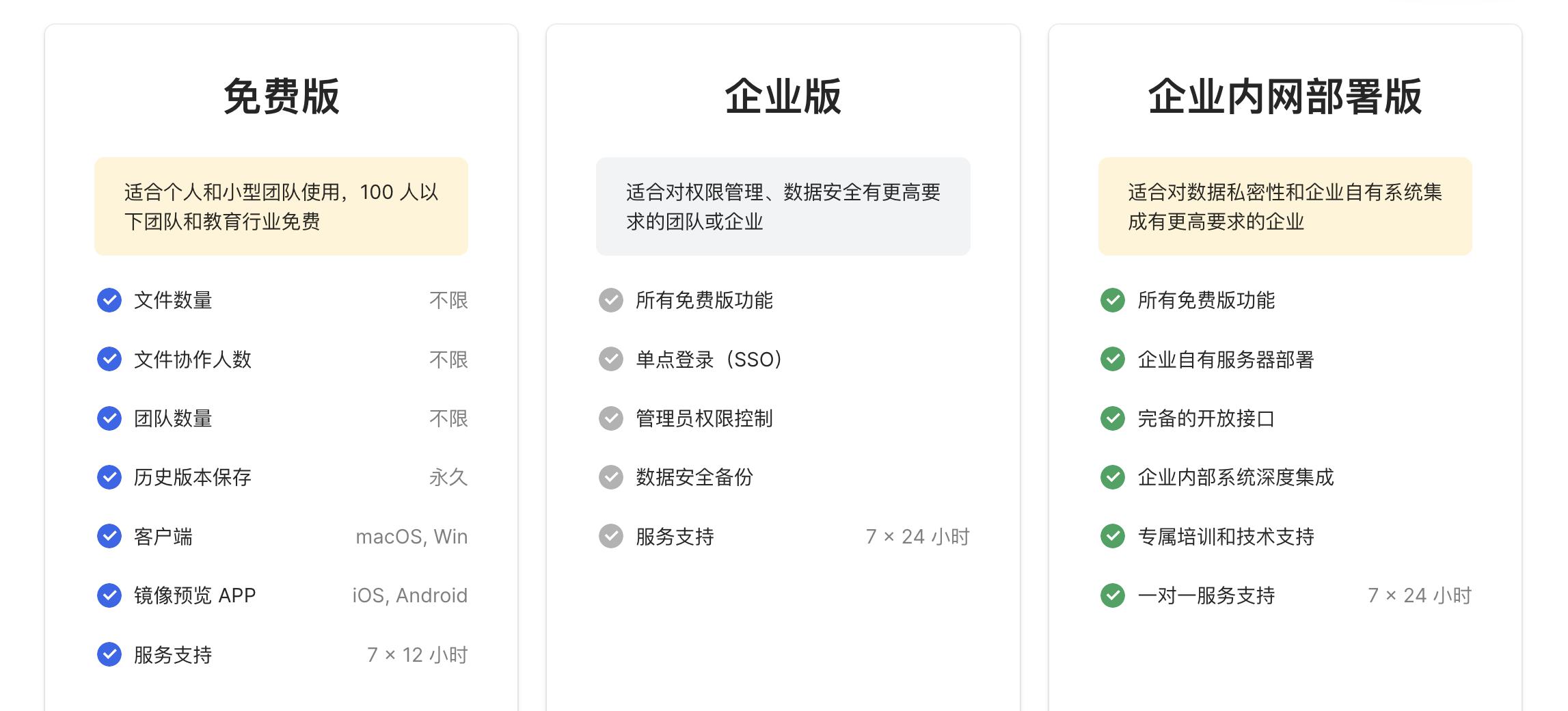Viewport: 1568px width, 711px height.
Task: Click green checkmark beside 企业自有服务器部署
Action: (1113, 360)
